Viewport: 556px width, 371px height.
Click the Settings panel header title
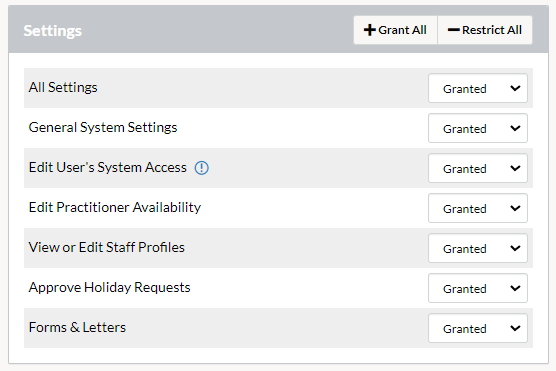(x=52, y=31)
